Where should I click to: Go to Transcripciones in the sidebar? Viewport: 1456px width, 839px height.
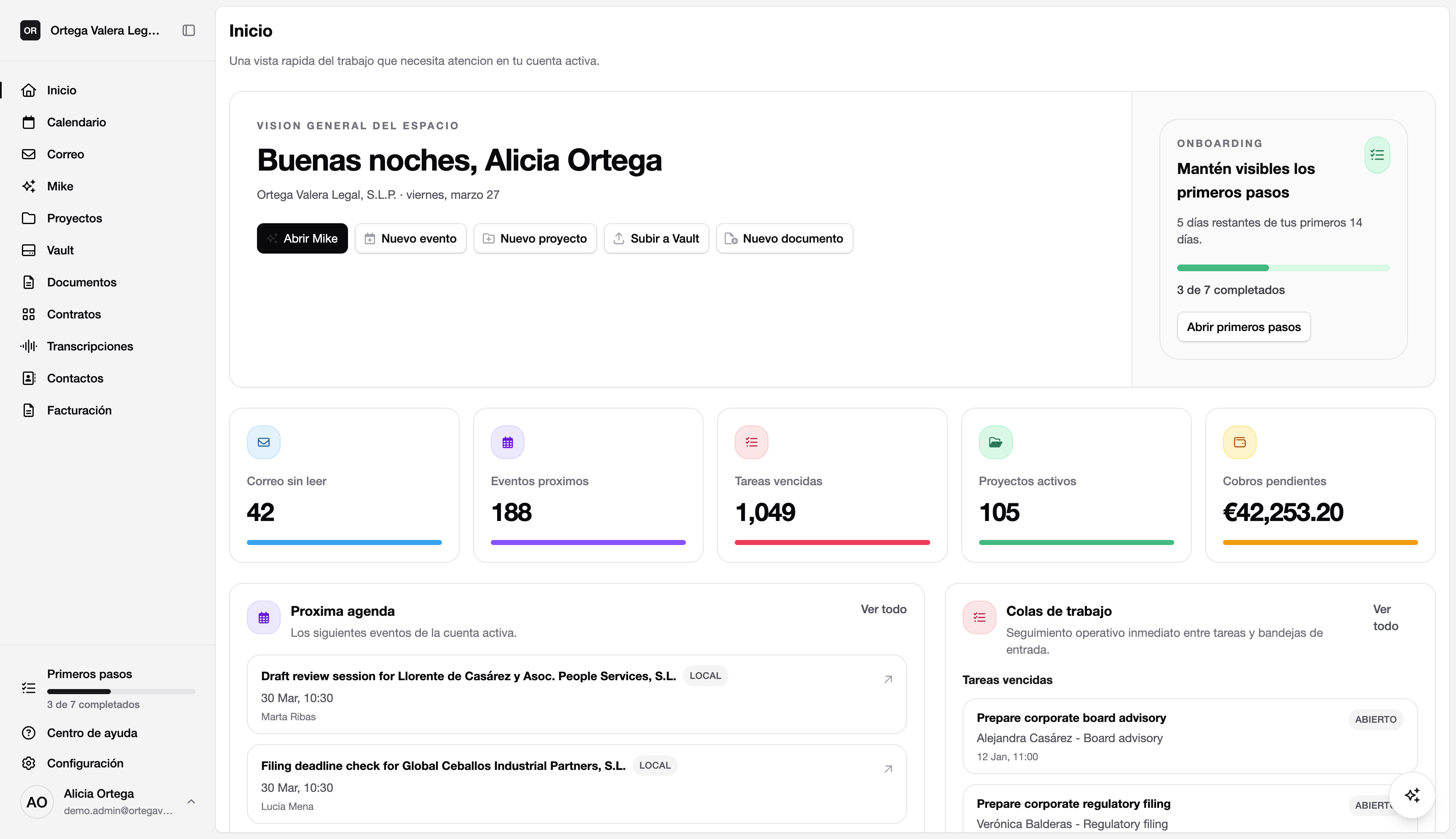point(90,346)
